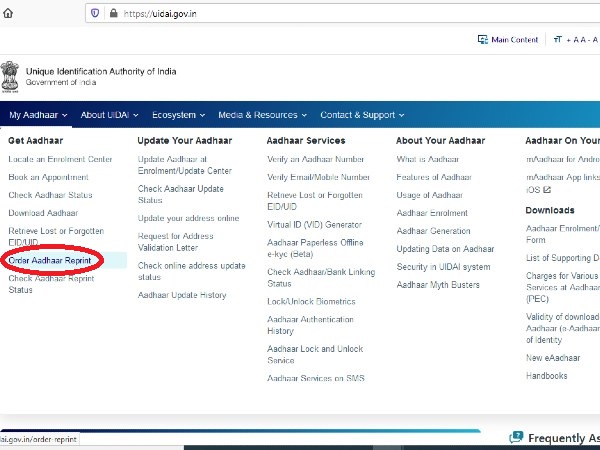Click the text size adjustment icon

pos(558,40)
